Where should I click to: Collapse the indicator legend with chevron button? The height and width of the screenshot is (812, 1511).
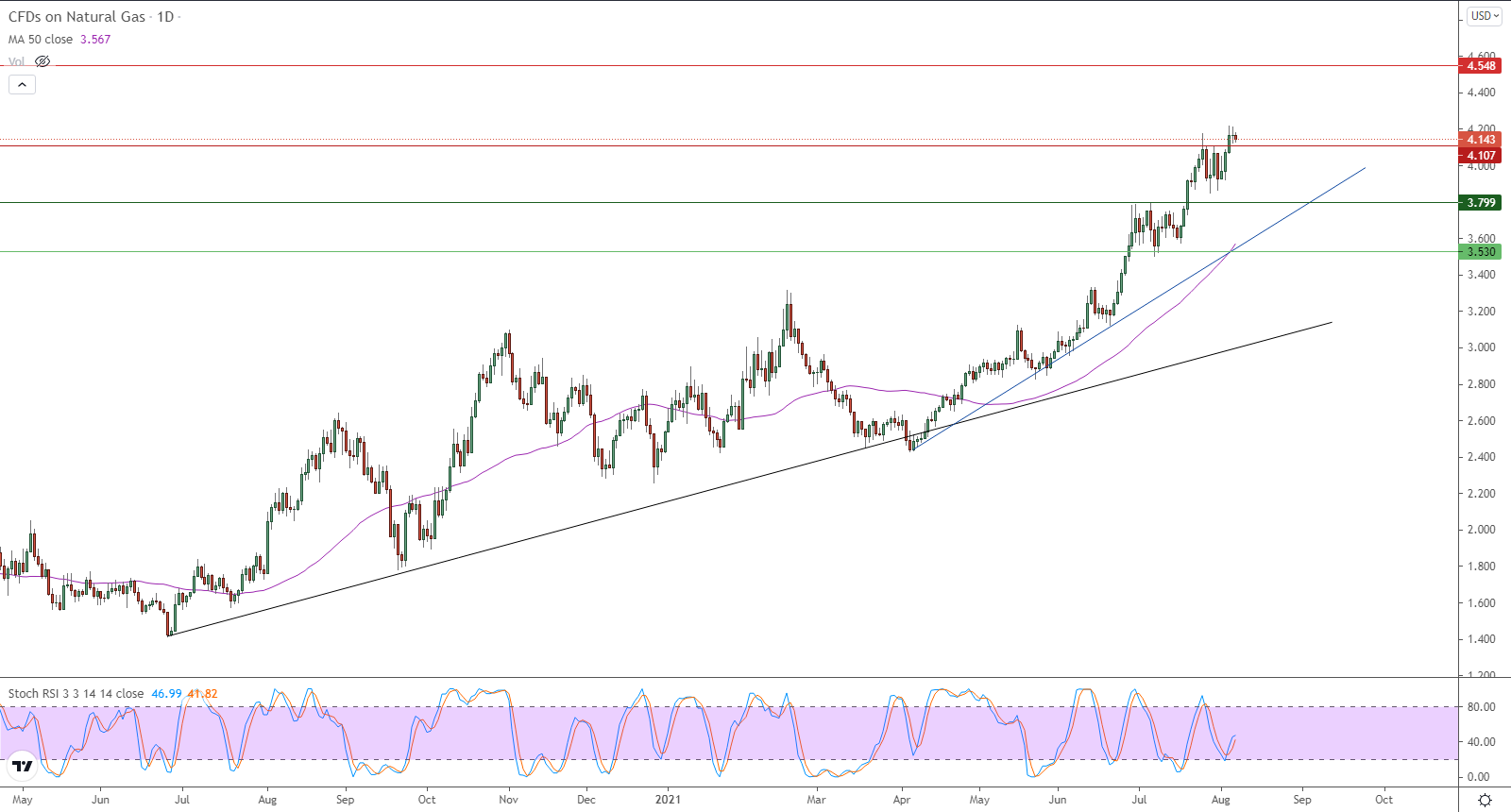(x=23, y=84)
